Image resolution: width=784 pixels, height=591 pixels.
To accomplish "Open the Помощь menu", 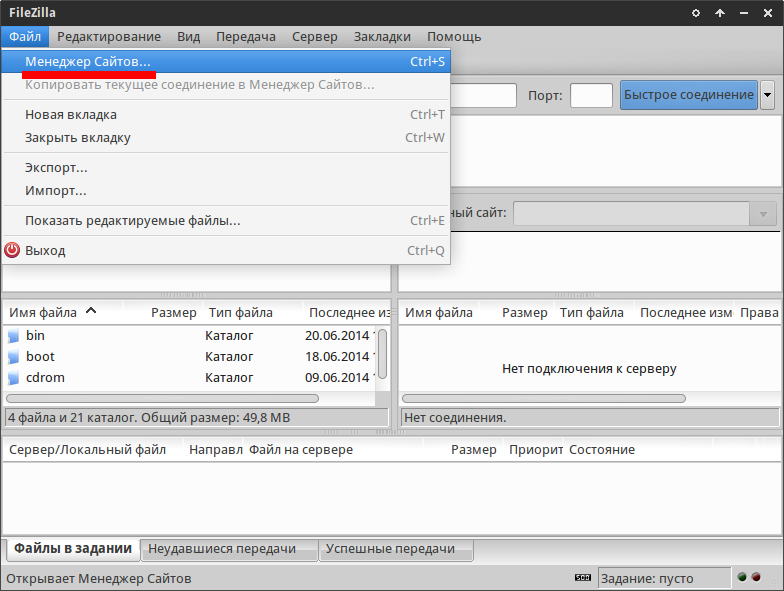I will 454,36.
